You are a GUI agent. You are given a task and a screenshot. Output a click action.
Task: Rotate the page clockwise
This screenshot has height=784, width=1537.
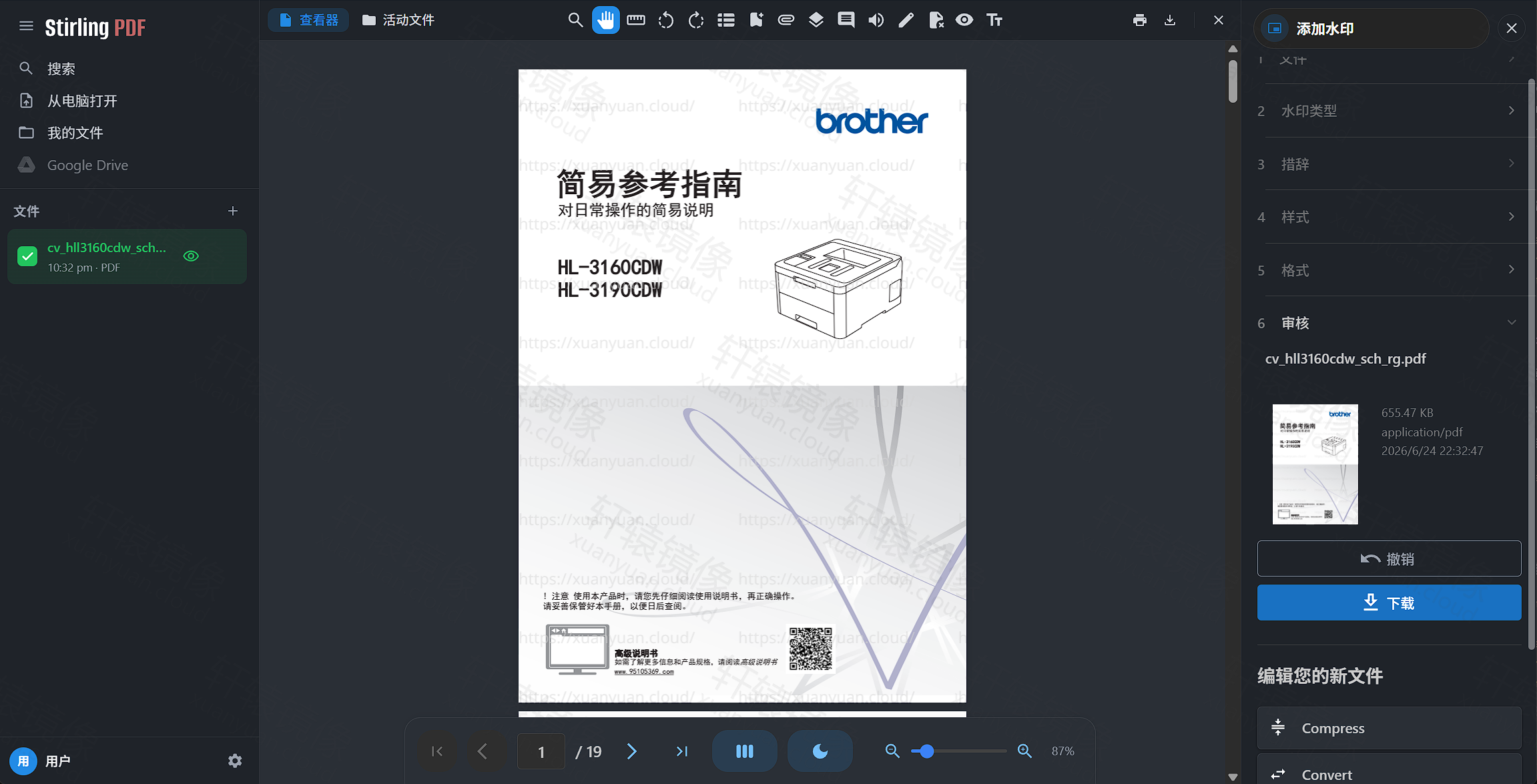(x=696, y=20)
